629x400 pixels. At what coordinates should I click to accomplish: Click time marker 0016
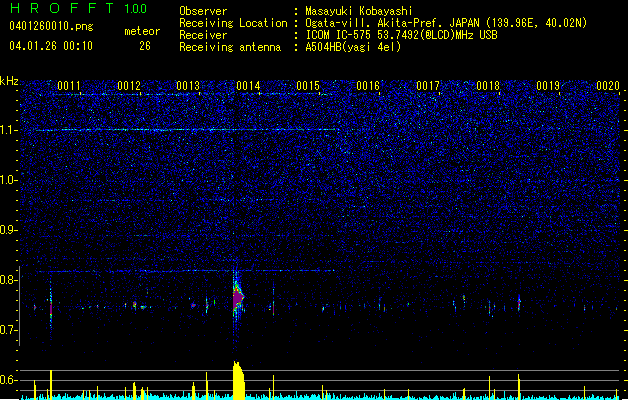point(368,85)
